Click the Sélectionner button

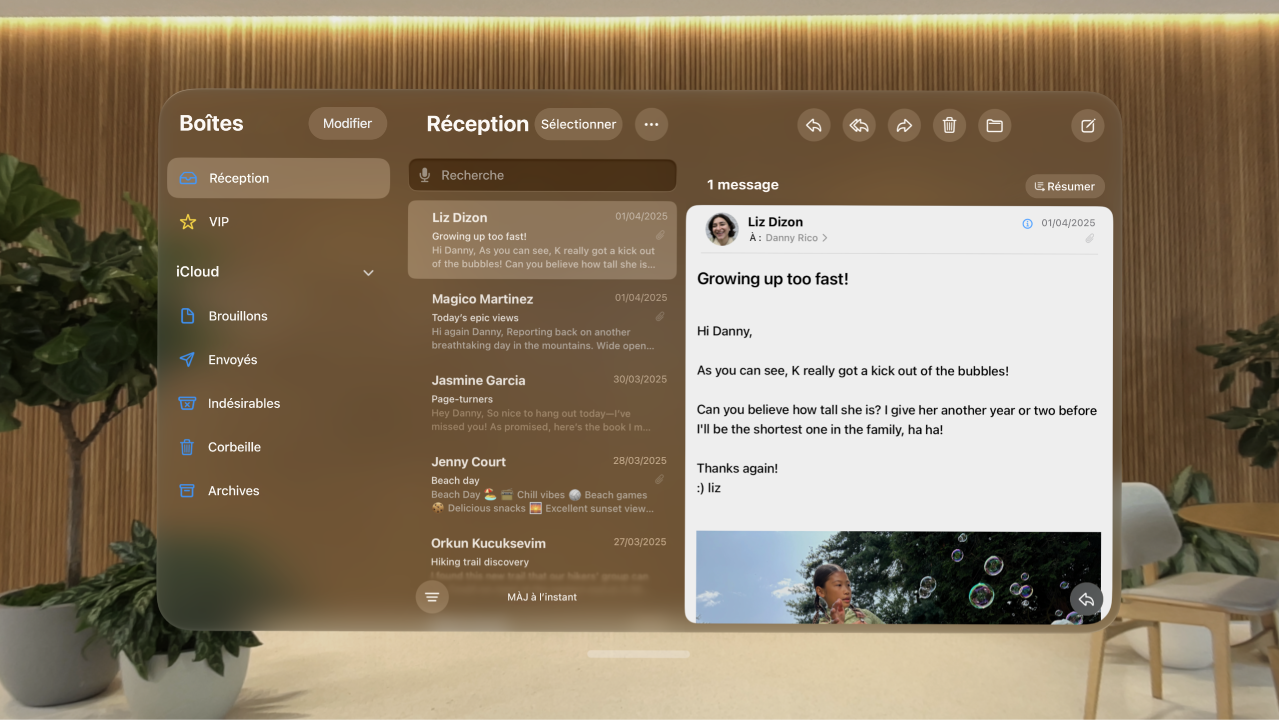point(578,124)
